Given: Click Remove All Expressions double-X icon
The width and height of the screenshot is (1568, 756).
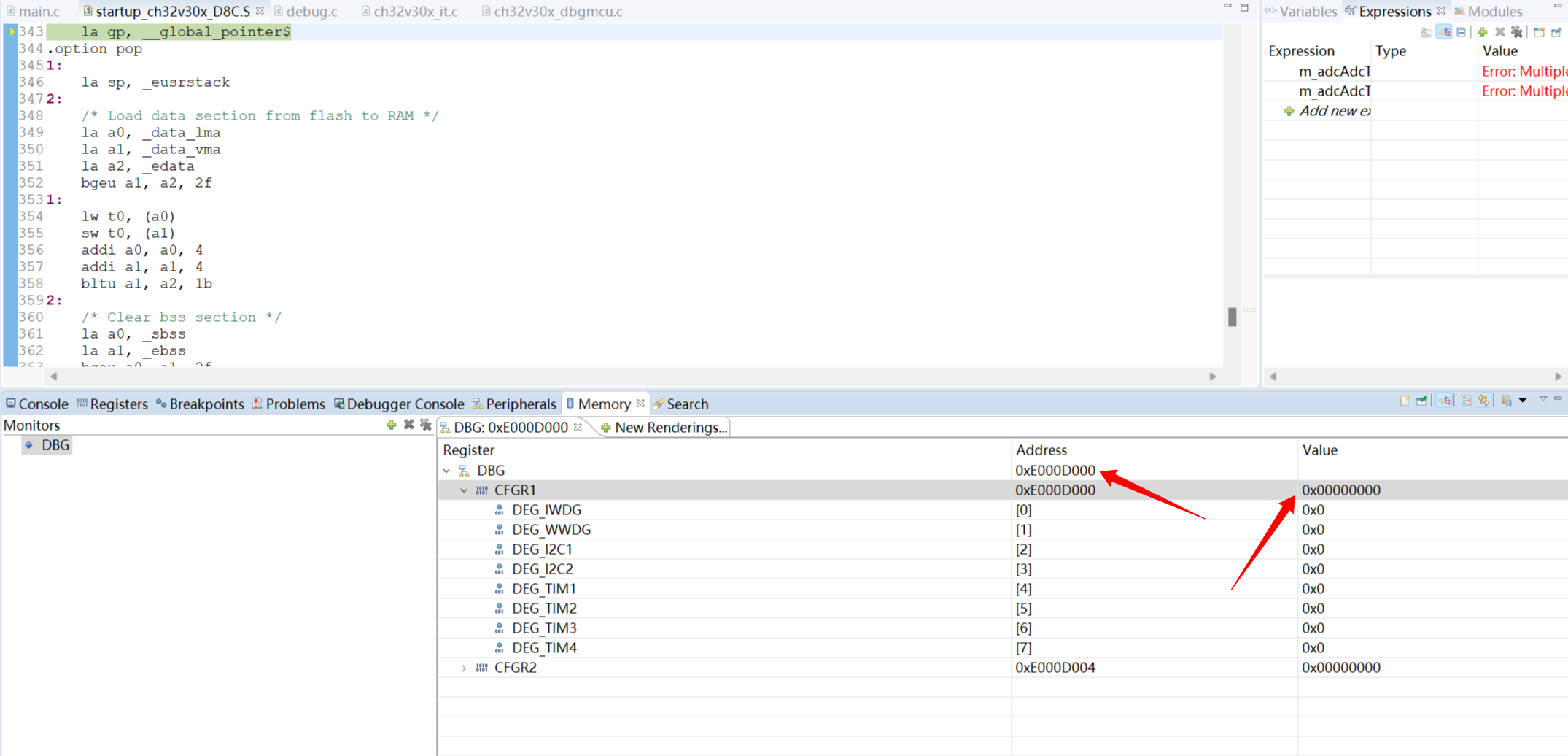Looking at the screenshot, I should click(x=1517, y=32).
